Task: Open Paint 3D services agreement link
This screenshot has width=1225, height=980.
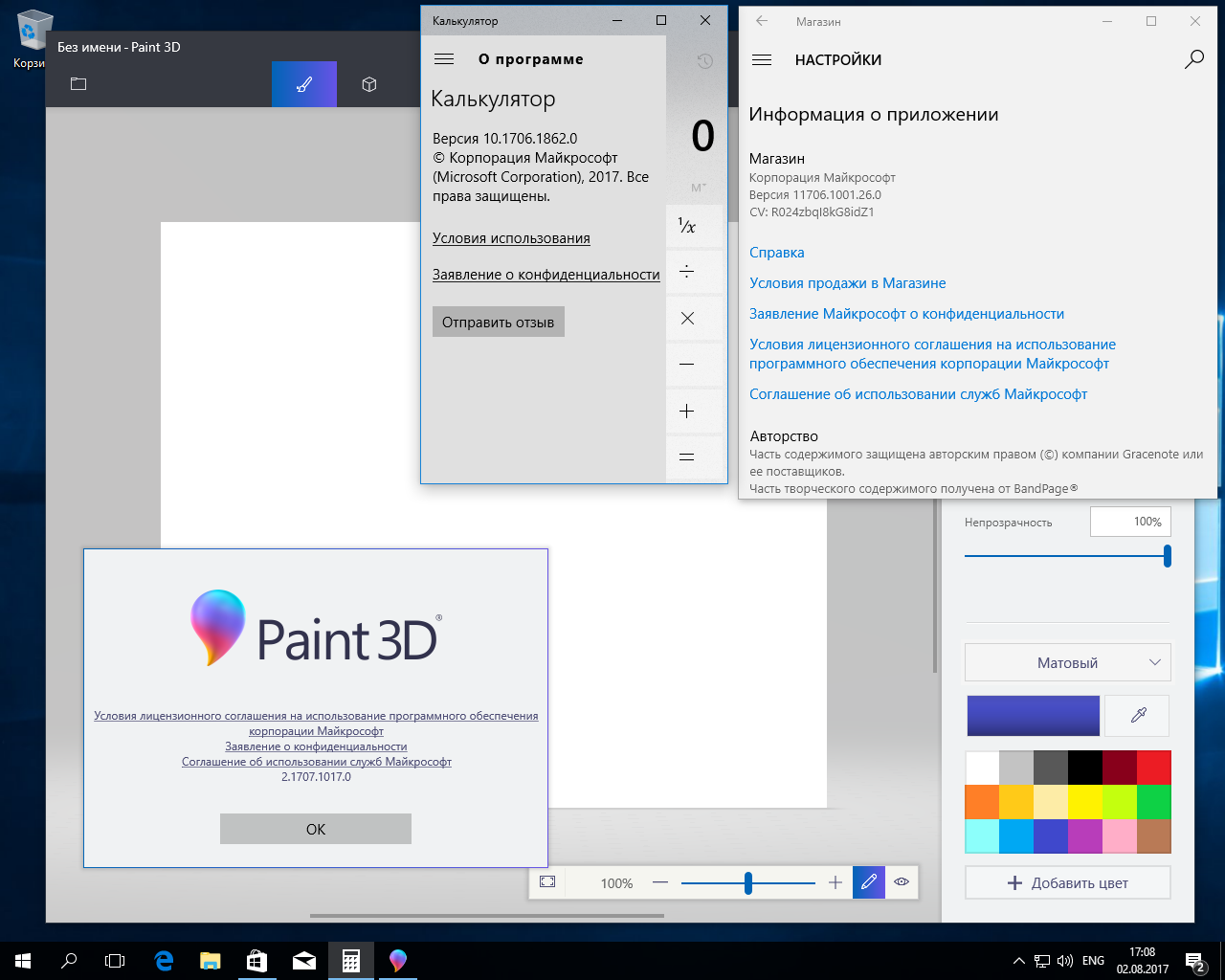Action: point(316,762)
